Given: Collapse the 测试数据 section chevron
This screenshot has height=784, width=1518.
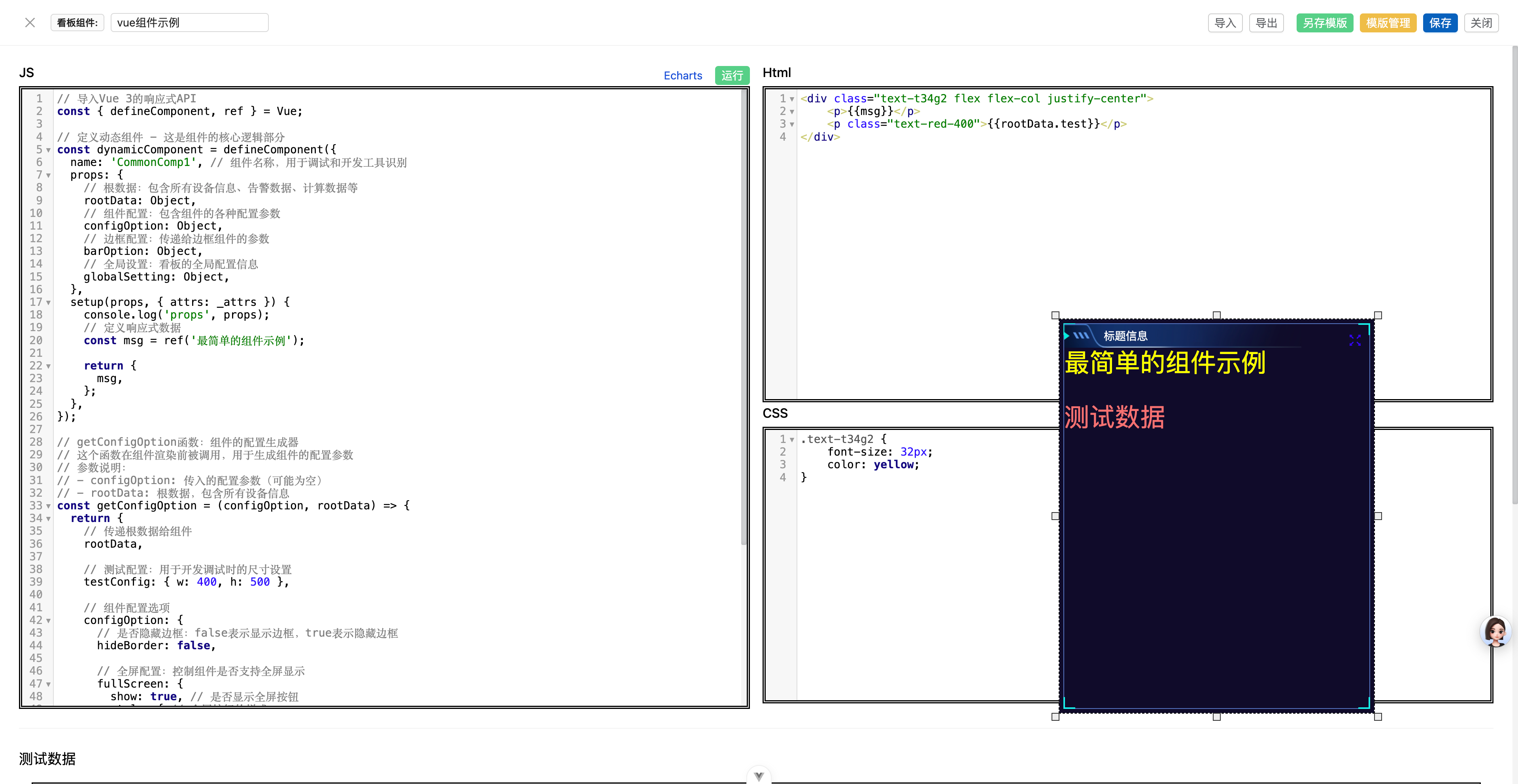Looking at the screenshot, I should pos(759,776).
